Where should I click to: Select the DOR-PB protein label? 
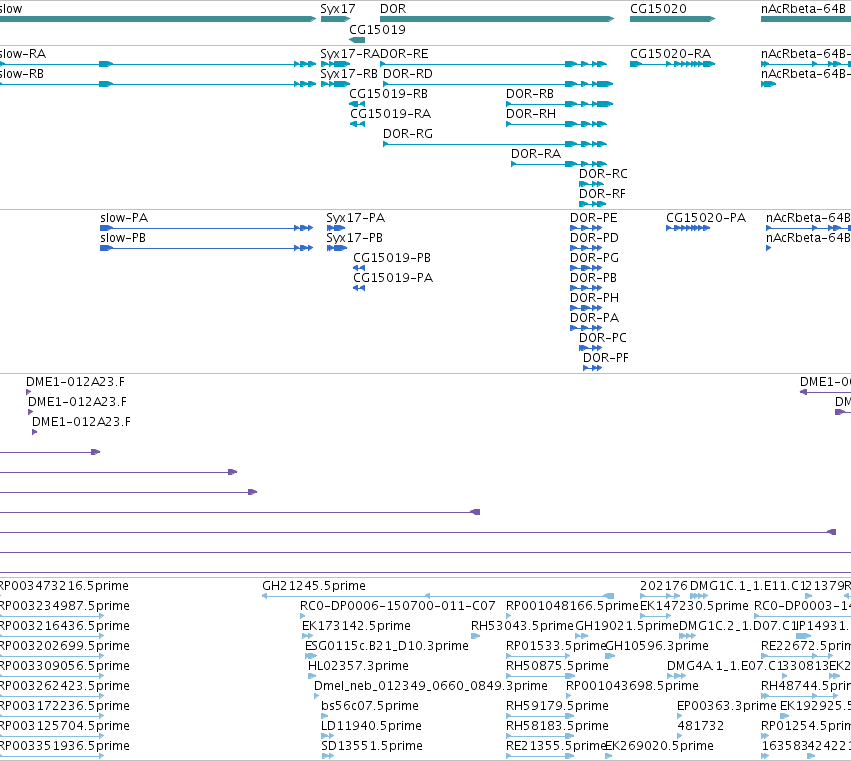pos(593,278)
